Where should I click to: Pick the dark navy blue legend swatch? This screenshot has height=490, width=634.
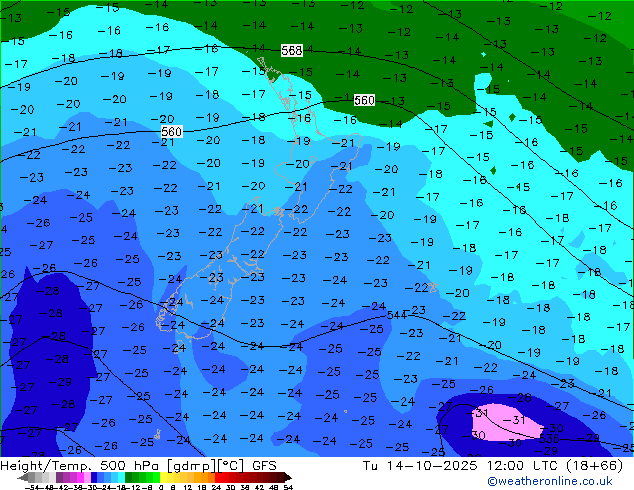(x=94, y=478)
